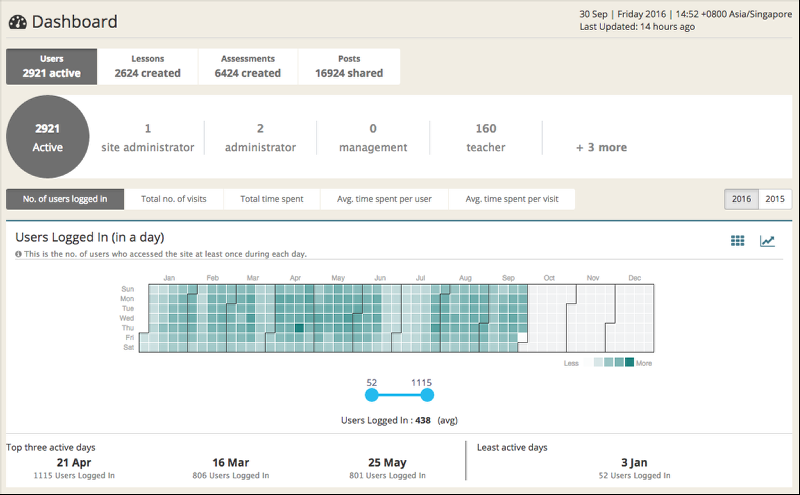Click the 52 Users Logged In text
Image resolution: width=800 pixels, height=495 pixels.
click(x=634, y=476)
